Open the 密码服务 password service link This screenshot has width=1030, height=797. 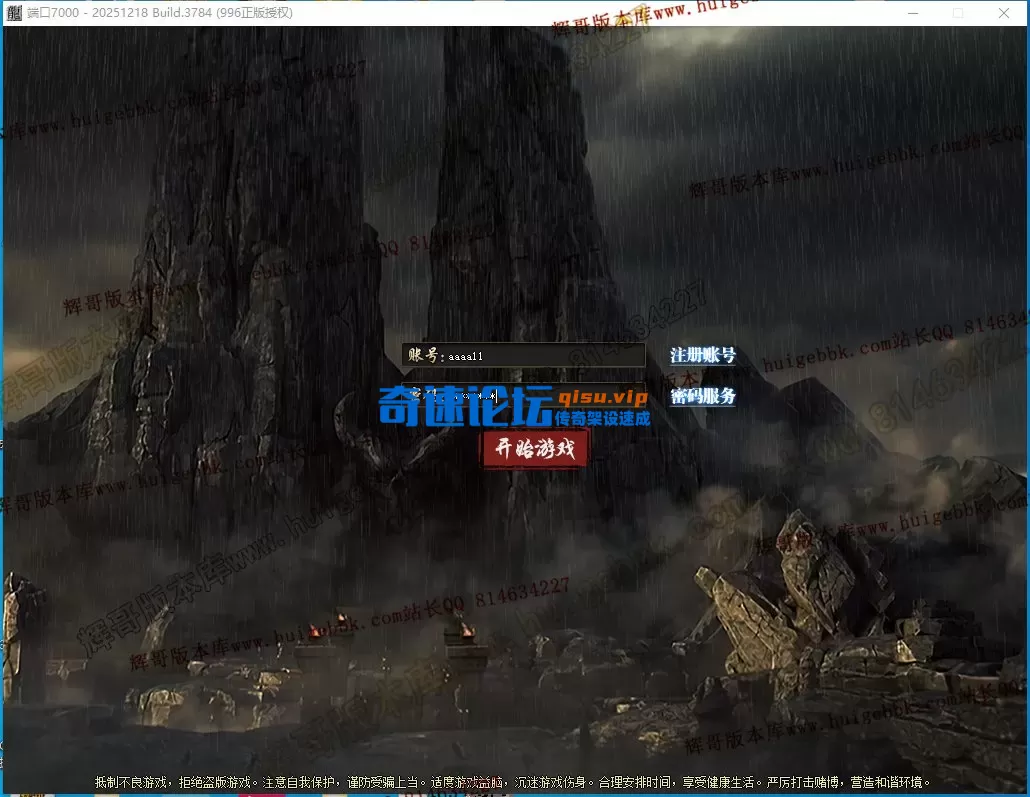pyautogui.click(x=702, y=396)
